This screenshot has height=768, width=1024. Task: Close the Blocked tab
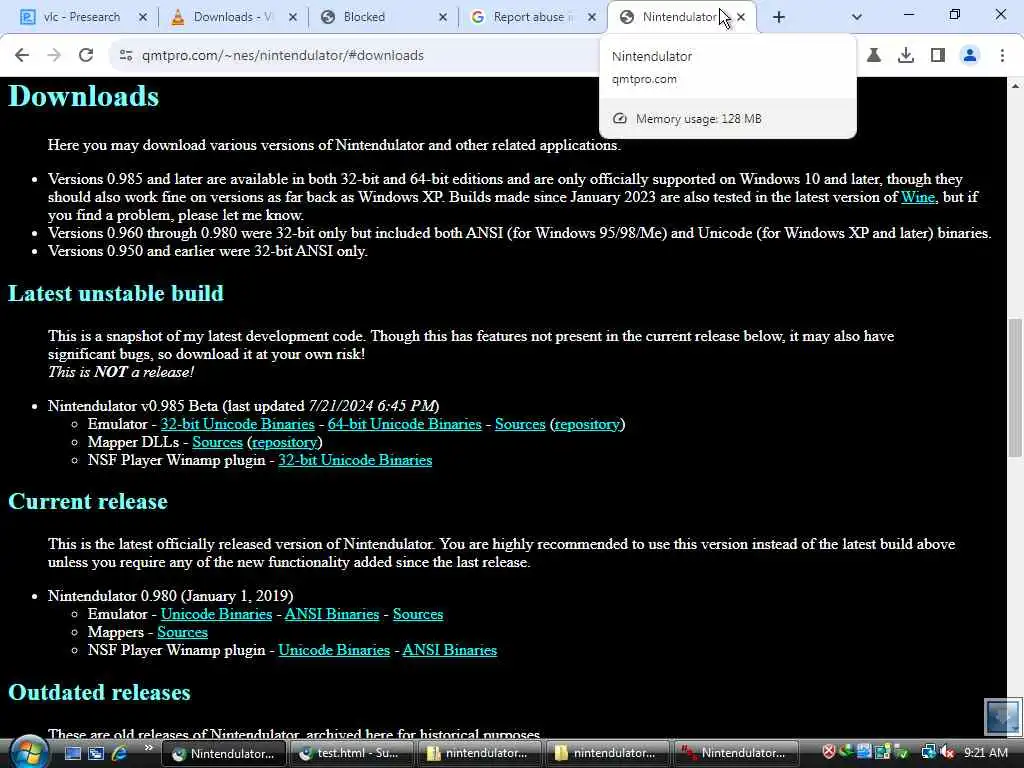pyautogui.click(x=443, y=17)
